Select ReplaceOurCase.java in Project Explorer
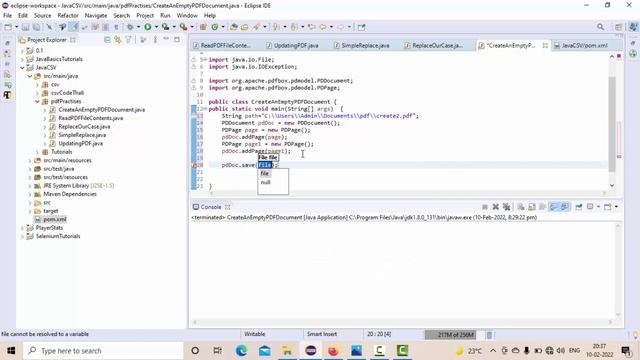Image resolution: width=640 pixels, height=360 pixels. pyautogui.click(x=84, y=127)
